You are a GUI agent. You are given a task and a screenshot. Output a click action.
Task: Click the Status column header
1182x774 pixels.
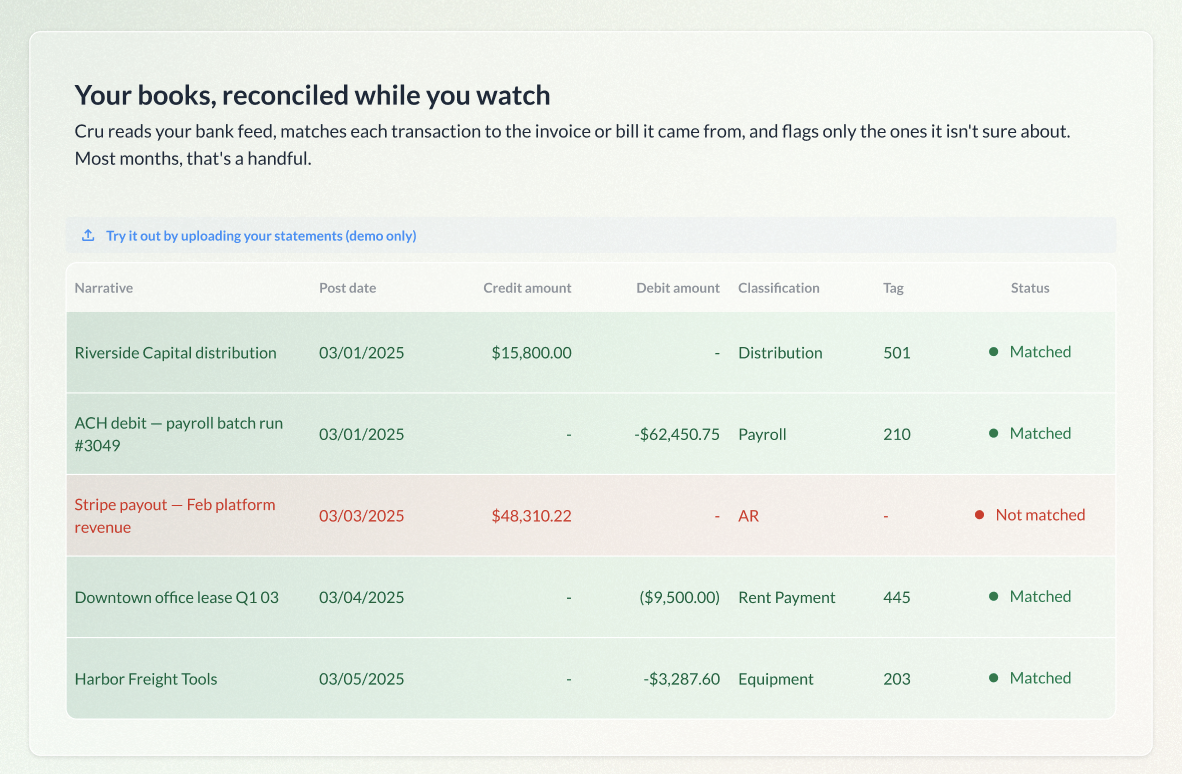click(1030, 288)
